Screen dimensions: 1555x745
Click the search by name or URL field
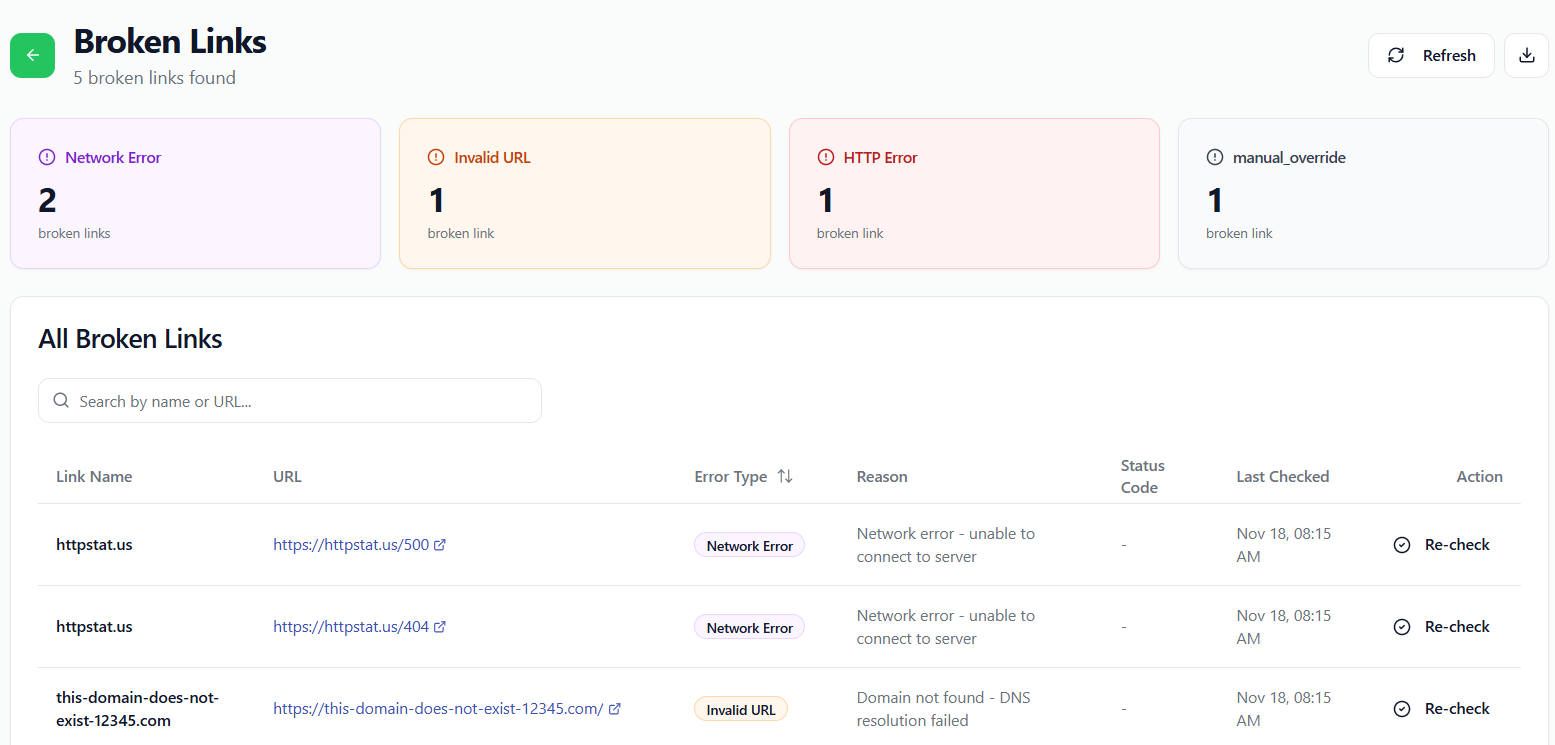coord(290,400)
